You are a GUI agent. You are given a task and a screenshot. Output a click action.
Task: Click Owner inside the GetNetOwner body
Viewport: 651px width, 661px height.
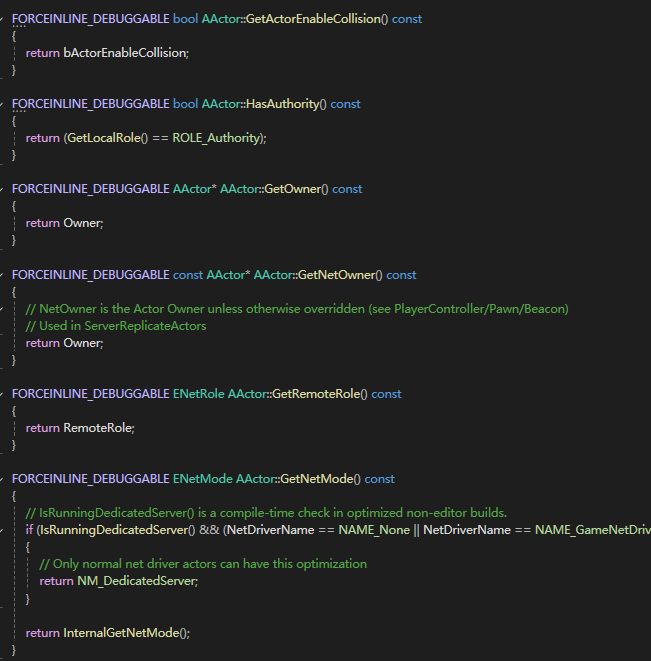[x=81, y=343]
